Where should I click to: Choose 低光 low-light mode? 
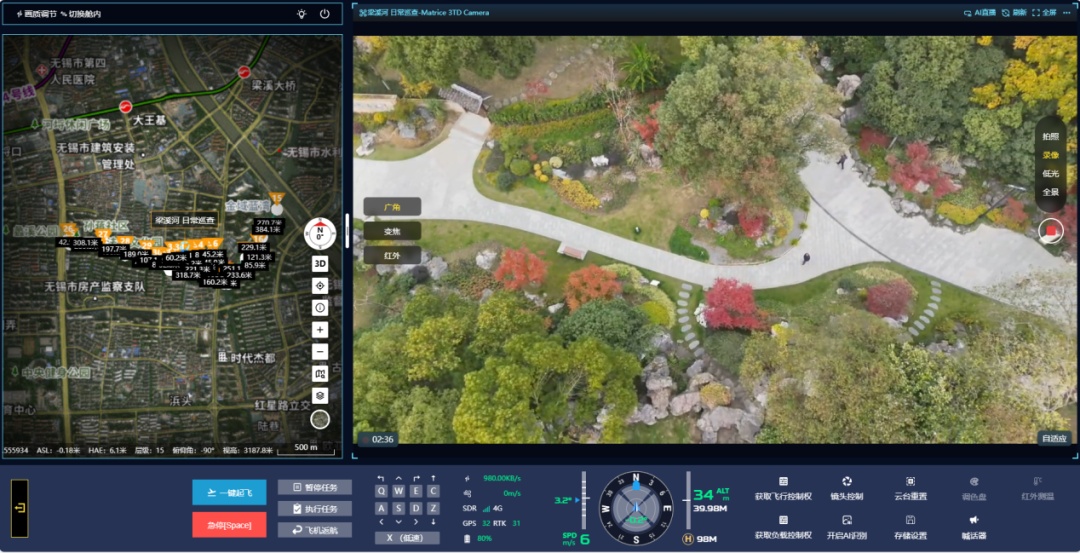pos(1050,174)
